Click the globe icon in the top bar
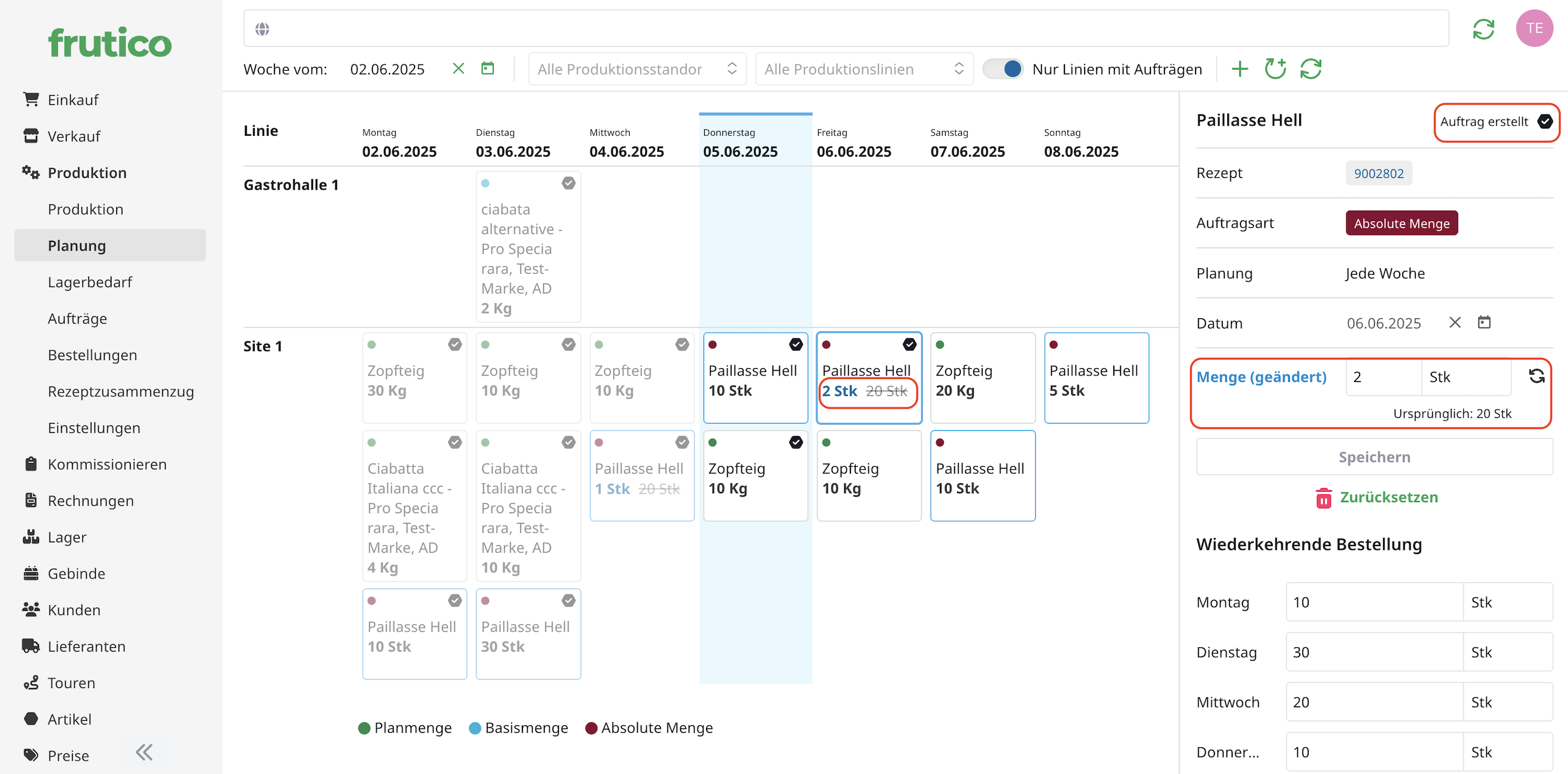 point(262,29)
